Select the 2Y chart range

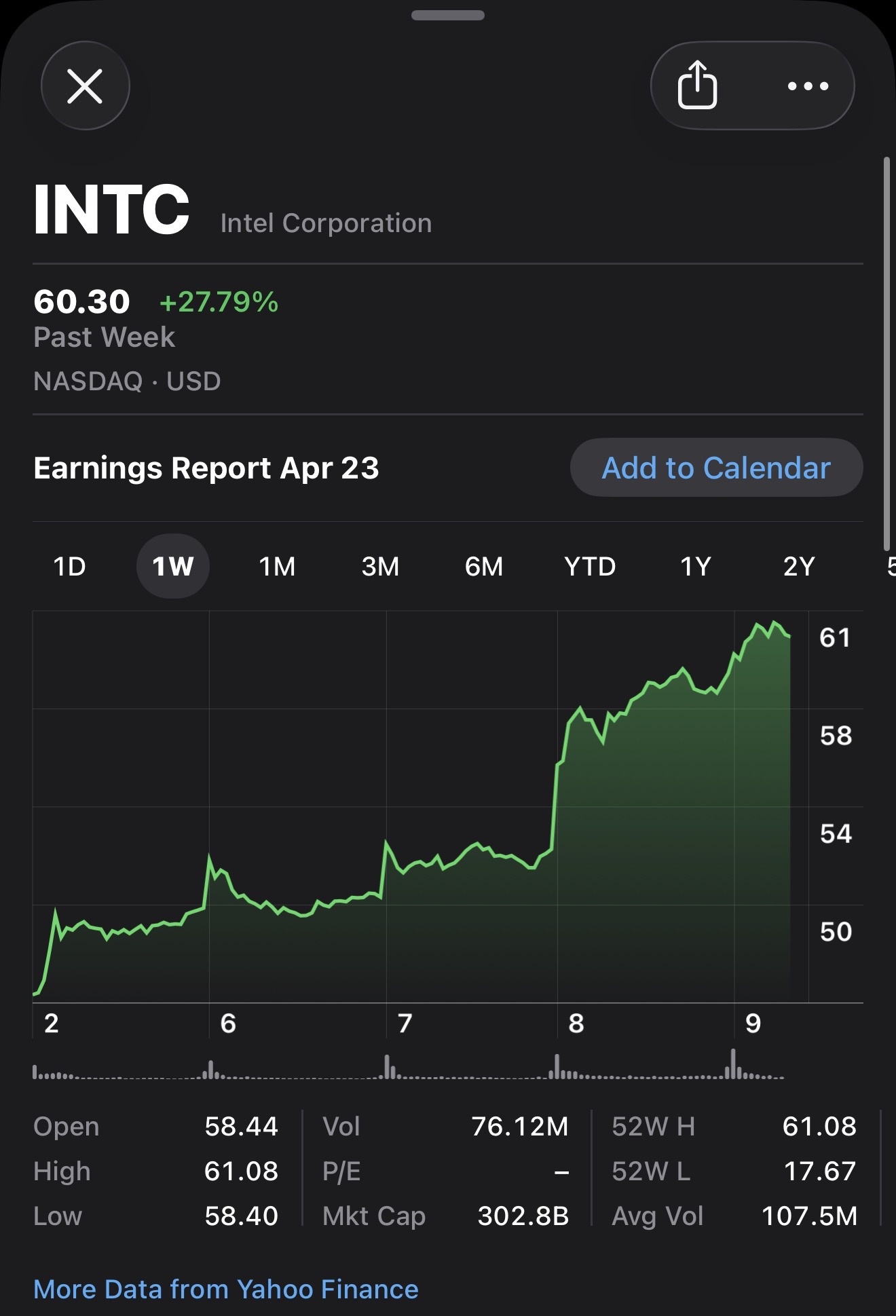pos(799,566)
